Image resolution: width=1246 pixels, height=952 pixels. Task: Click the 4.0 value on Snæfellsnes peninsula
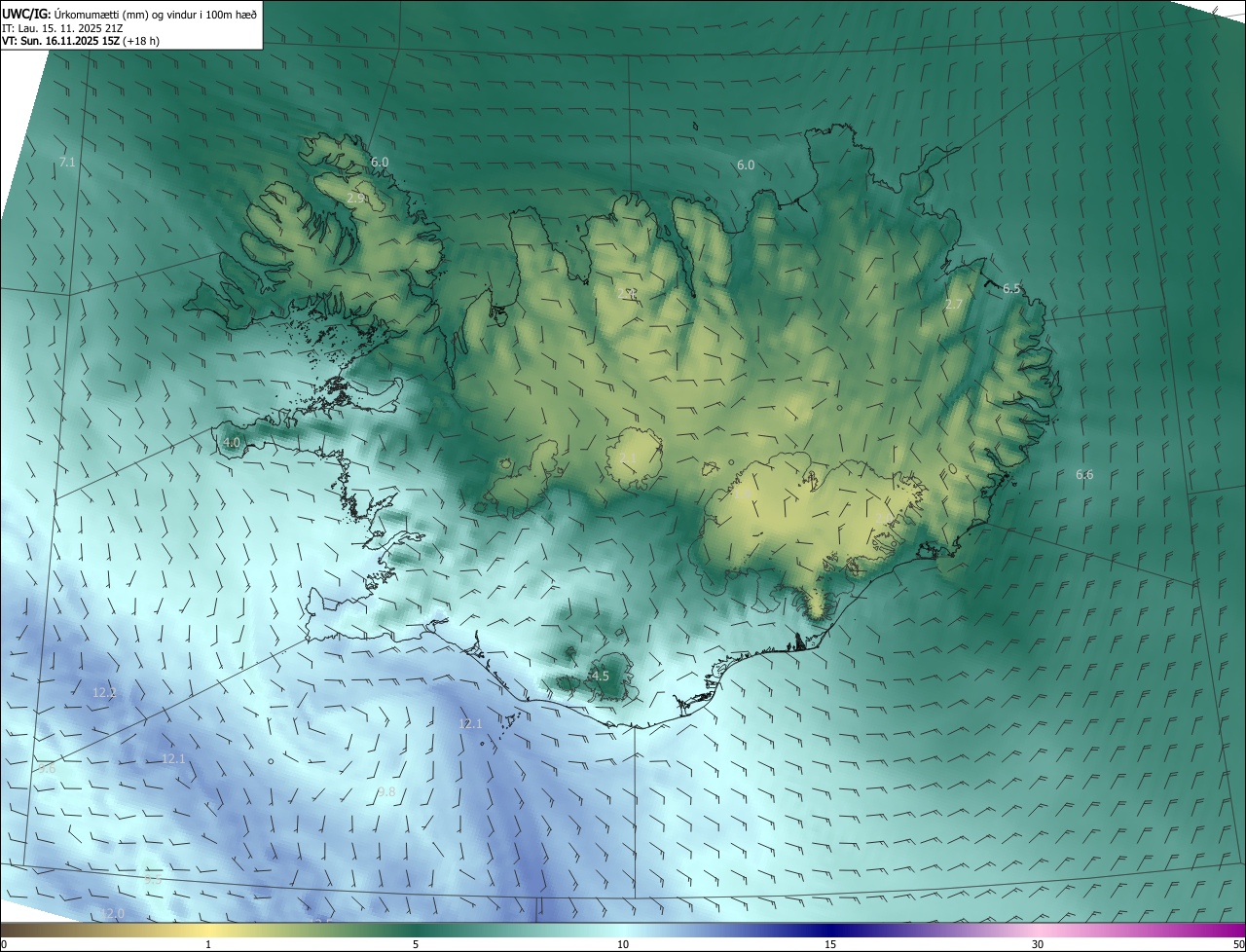coord(231,442)
